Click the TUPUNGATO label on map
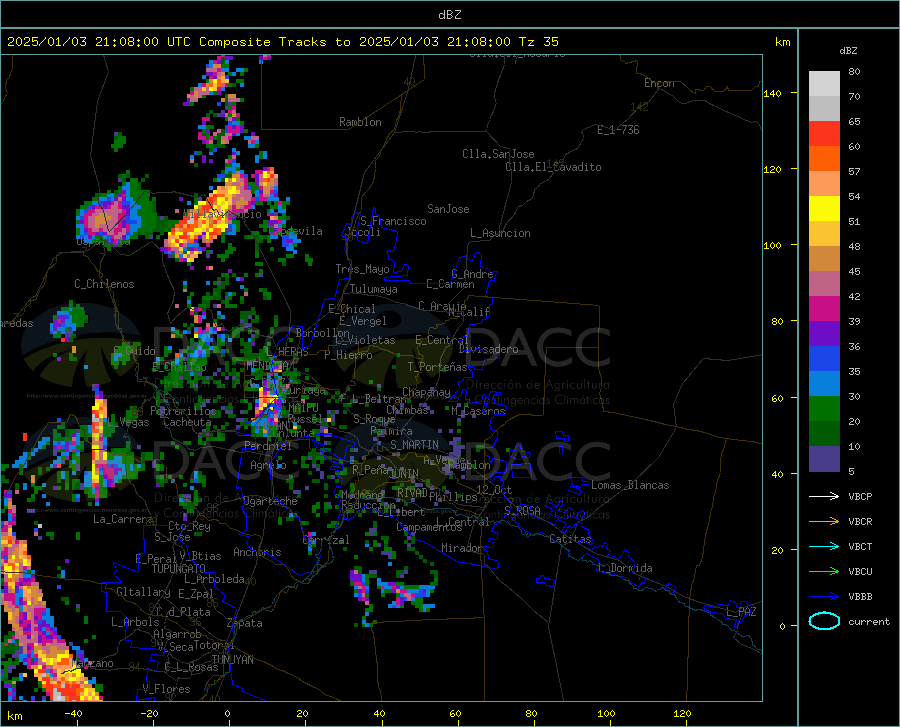 tap(179, 569)
